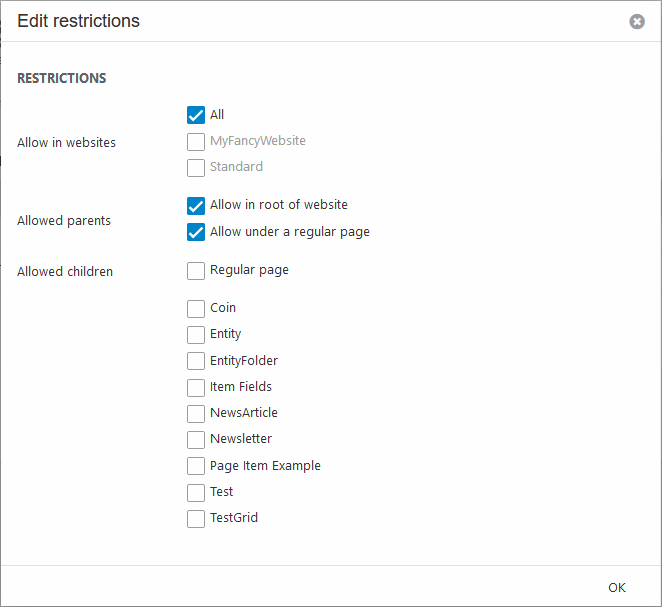Close the Edit restrictions dialog
The width and height of the screenshot is (662, 607).
(637, 21)
